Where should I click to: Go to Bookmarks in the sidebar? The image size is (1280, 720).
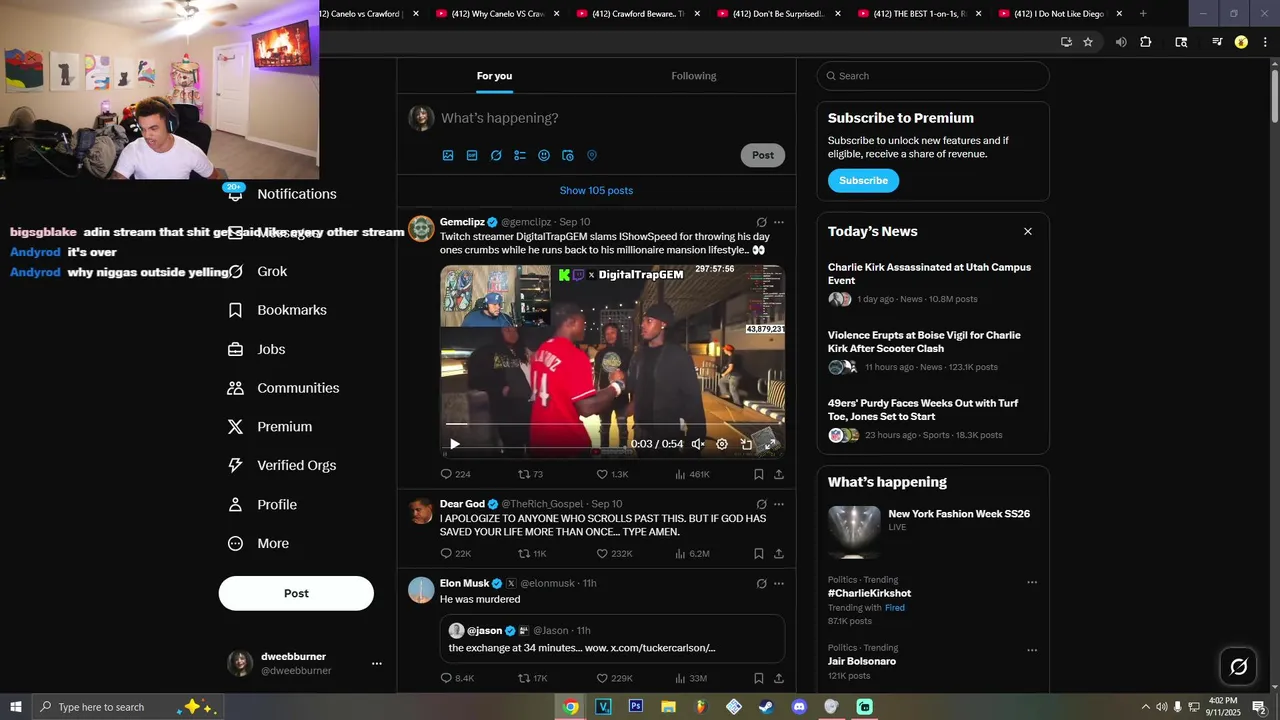277,310
